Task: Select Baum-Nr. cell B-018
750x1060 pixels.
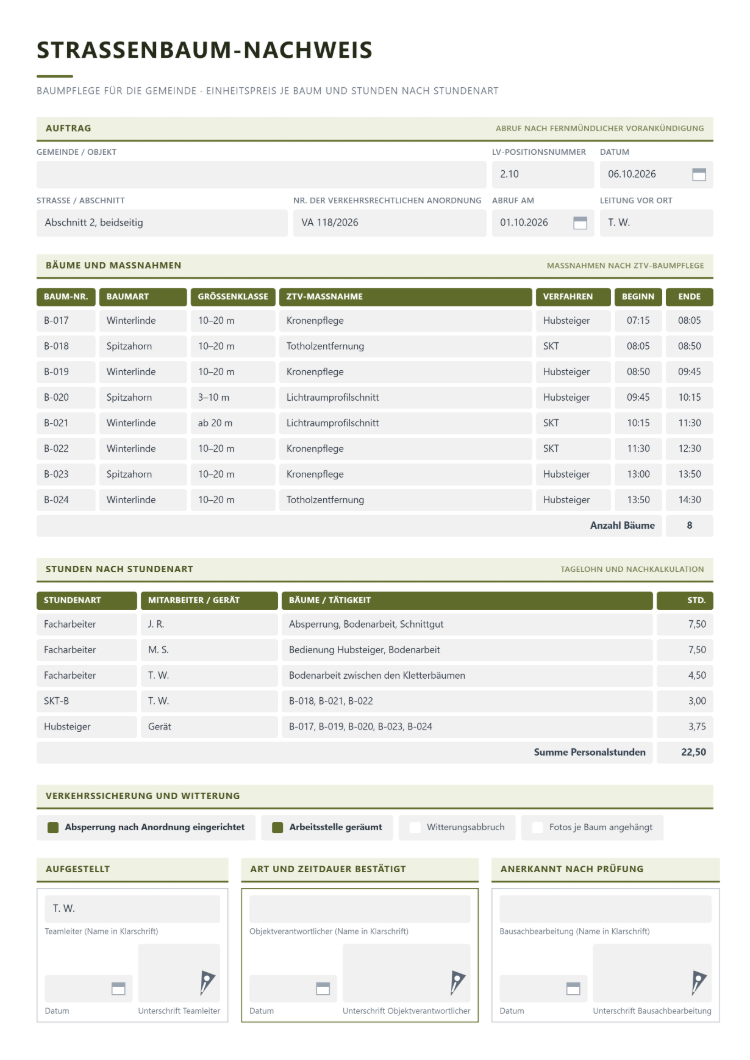Action: tap(66, 346)
